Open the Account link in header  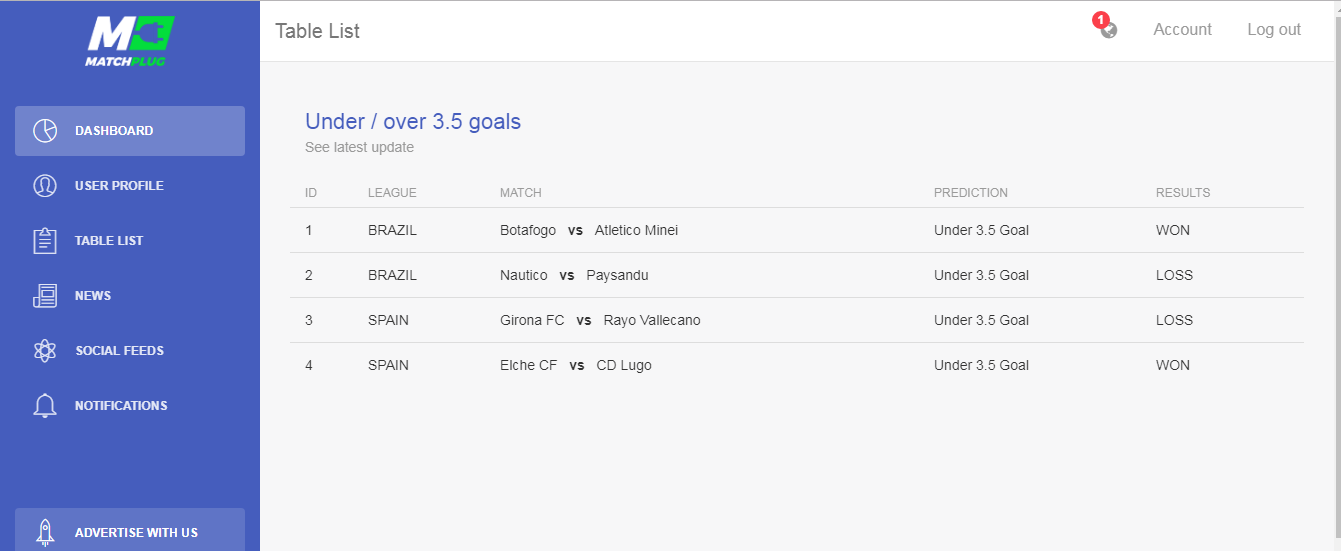[1182, 30]
